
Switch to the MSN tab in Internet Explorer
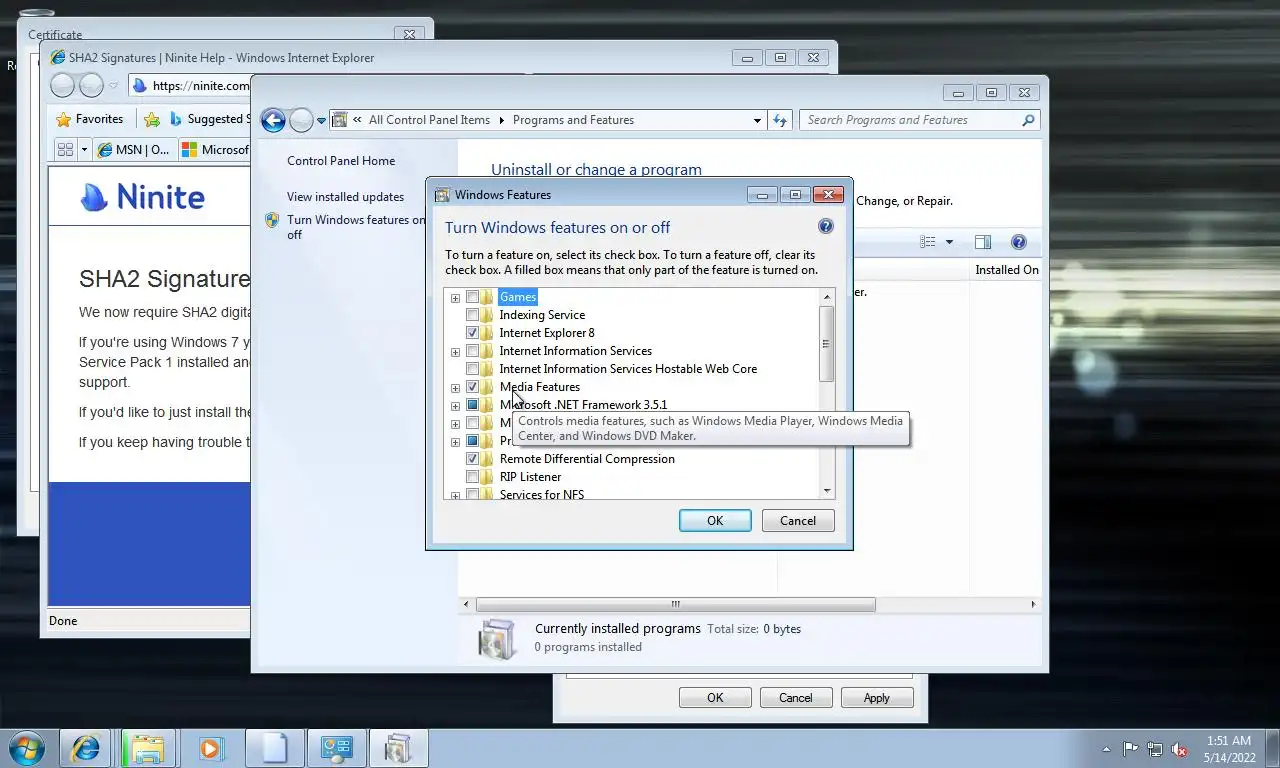tap(134, 150)
